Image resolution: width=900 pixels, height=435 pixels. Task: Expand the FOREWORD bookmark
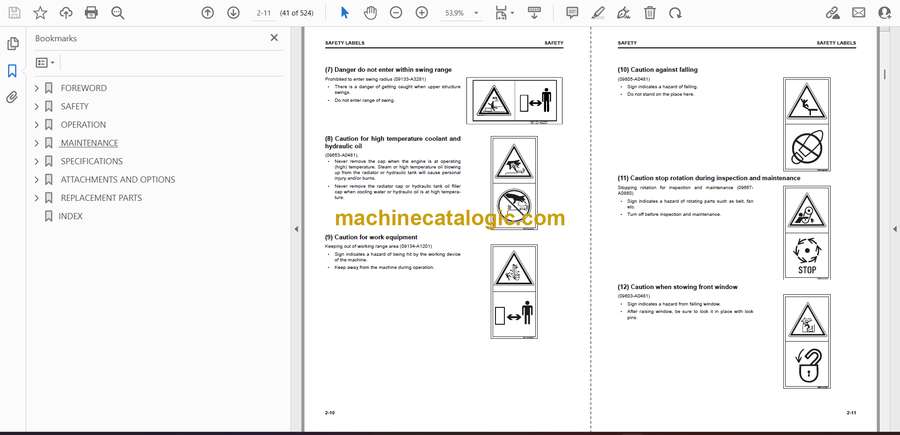pyautogui.click(x=37, y=88)
